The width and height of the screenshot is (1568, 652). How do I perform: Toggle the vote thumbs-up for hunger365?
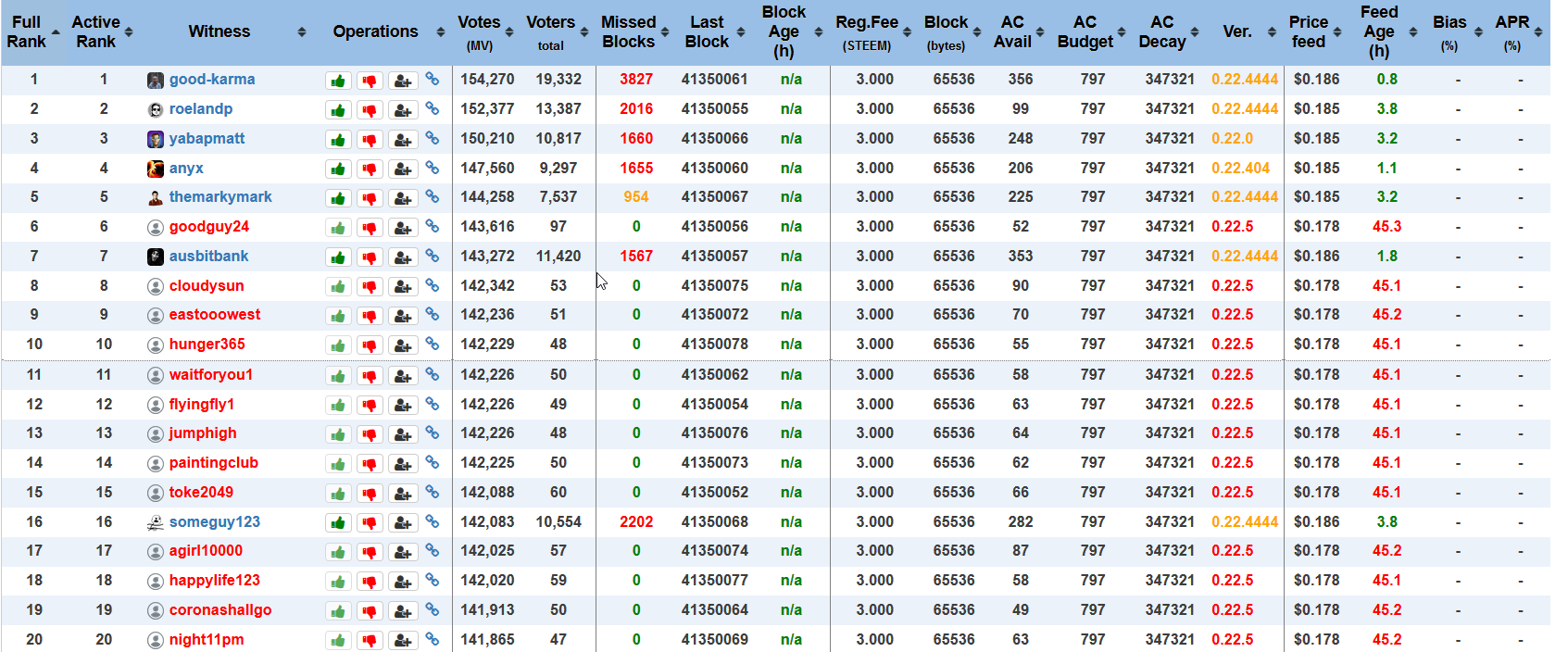338,345
